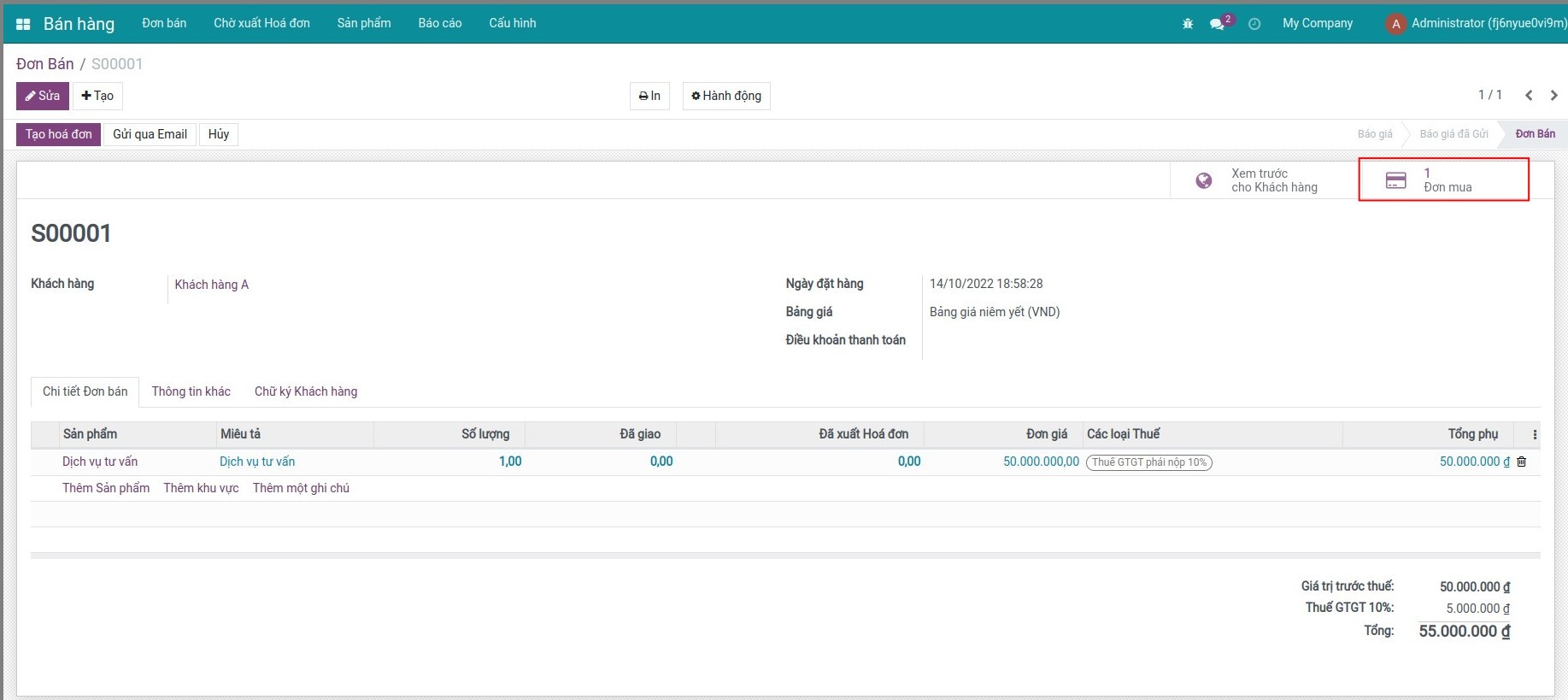This screenshot has height=700, width=1568.
Task: Open the column options kebab menu
Action: click(1535, 434)
